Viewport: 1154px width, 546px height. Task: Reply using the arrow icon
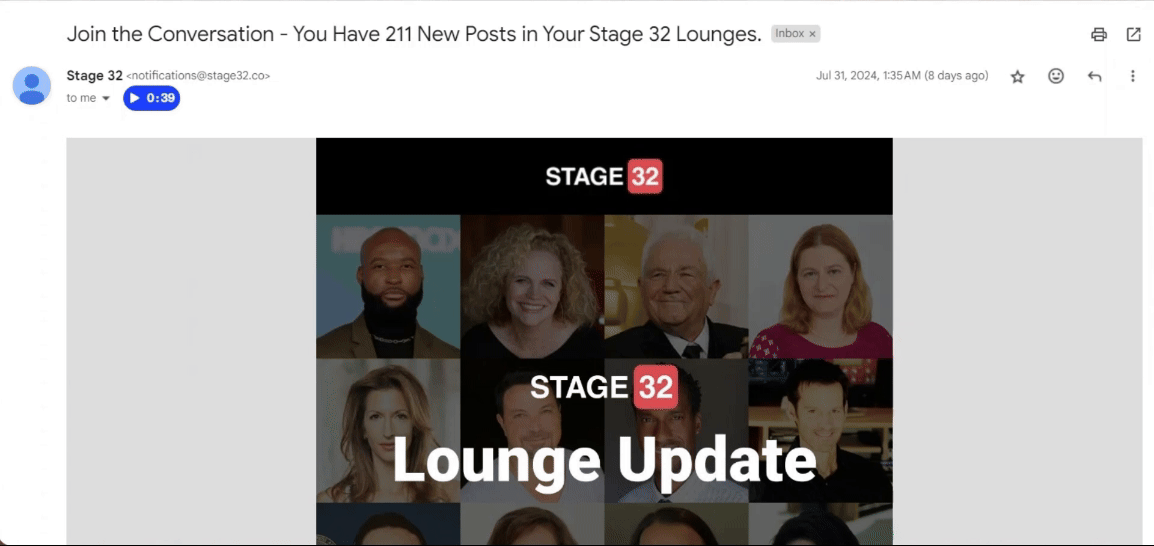point(1094,76)
